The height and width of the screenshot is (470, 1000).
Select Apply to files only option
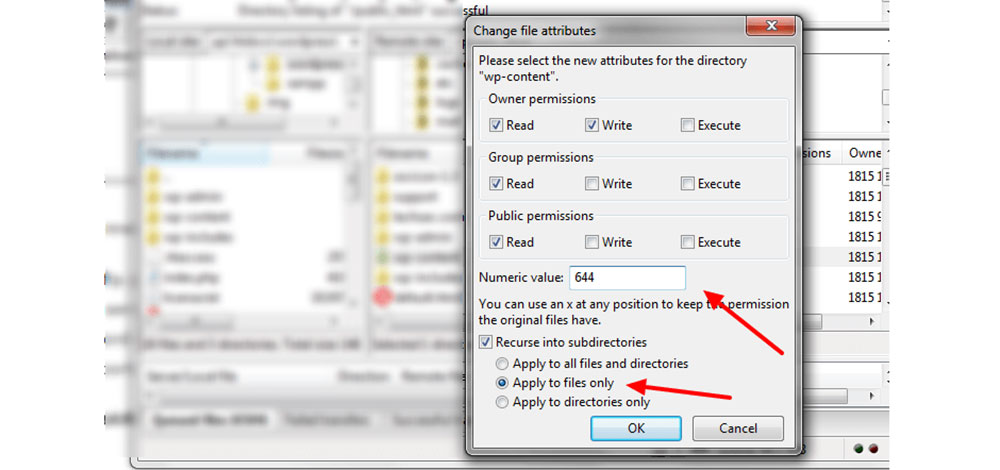503,383
